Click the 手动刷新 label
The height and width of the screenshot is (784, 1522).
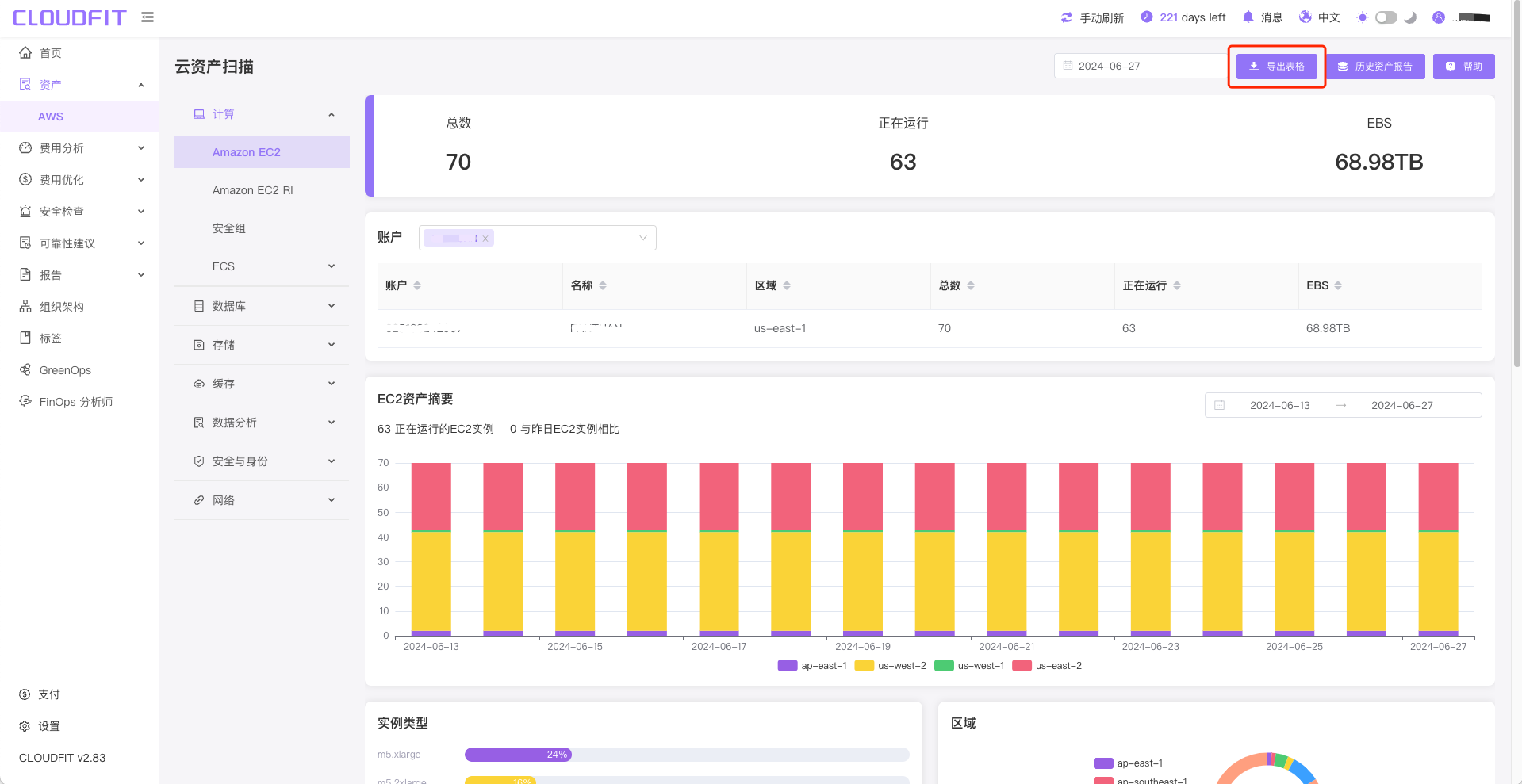(1102, 18)
